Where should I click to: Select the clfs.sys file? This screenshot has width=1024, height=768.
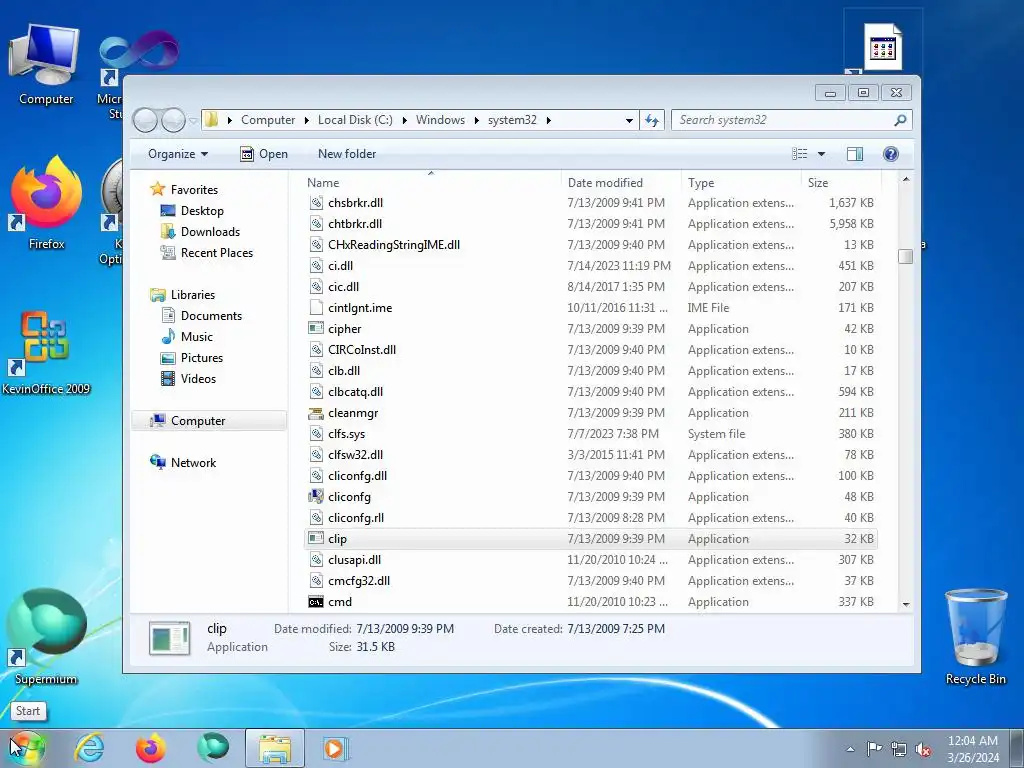tap(591, 434)
